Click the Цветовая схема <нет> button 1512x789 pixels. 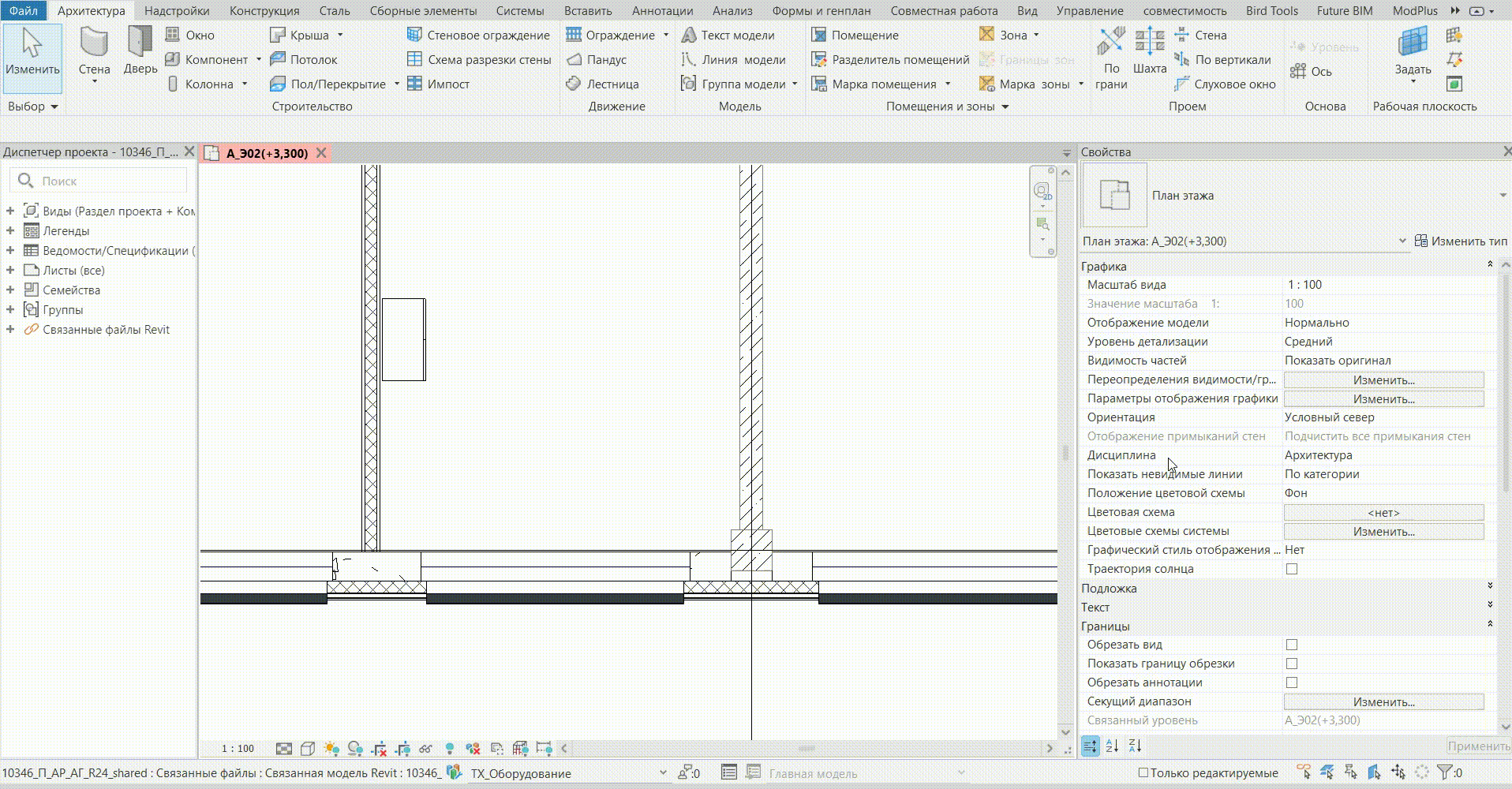1384,512
